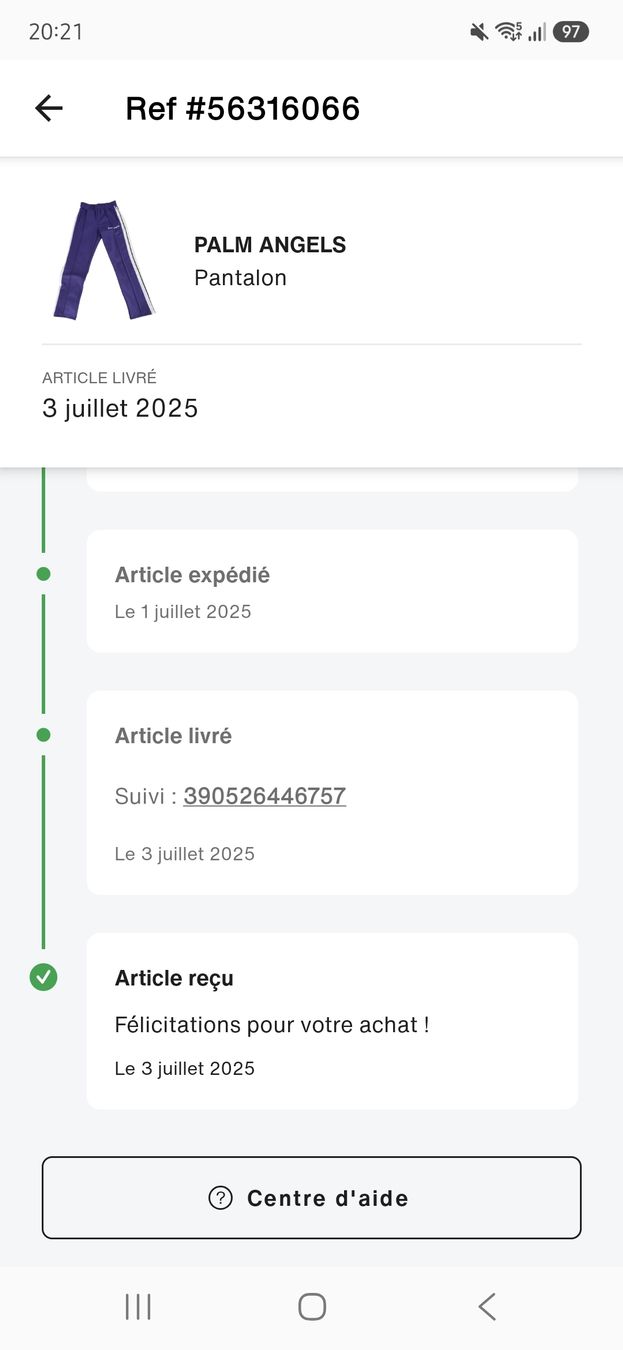
Task: Tap the help question mark icon
Action: point(220,1198)
